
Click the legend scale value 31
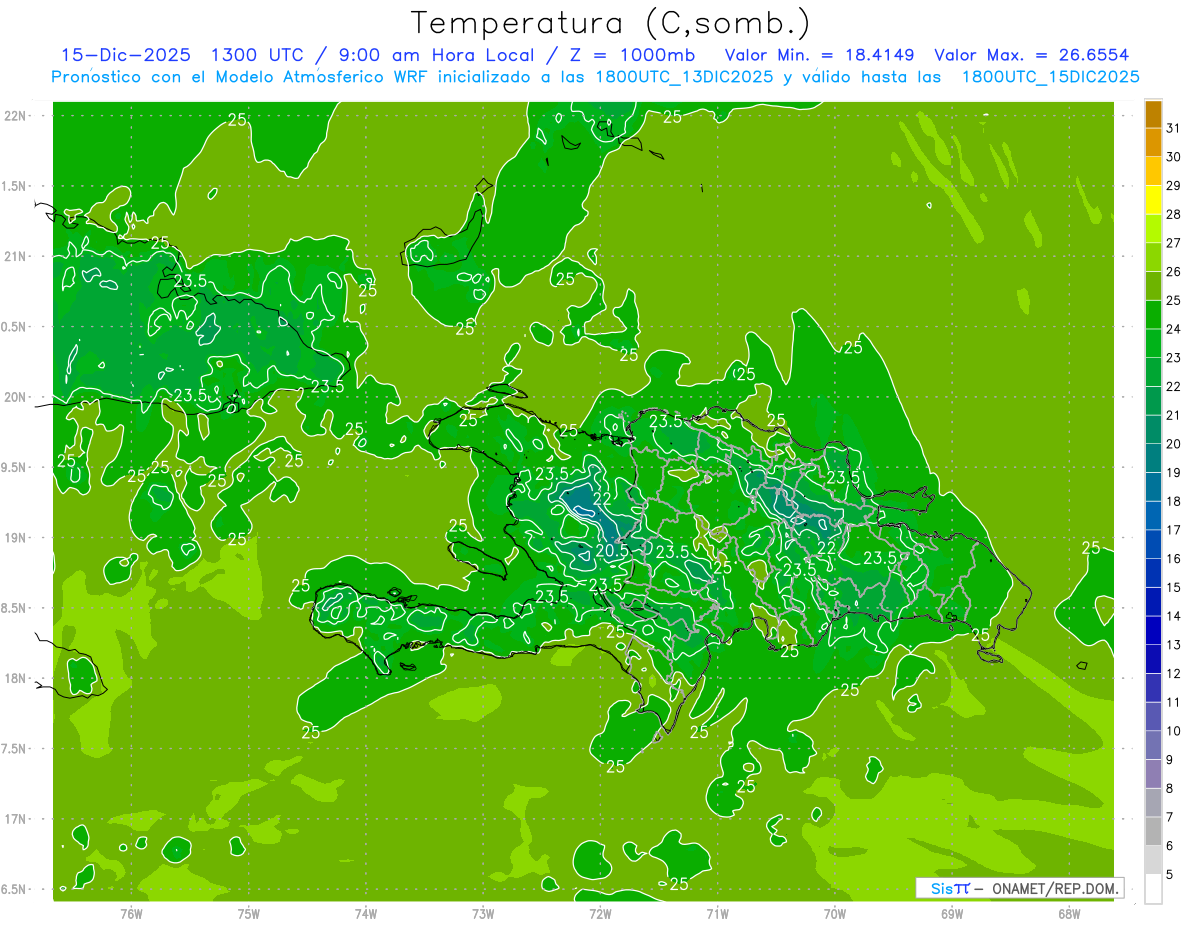(x=1173, y=128)
